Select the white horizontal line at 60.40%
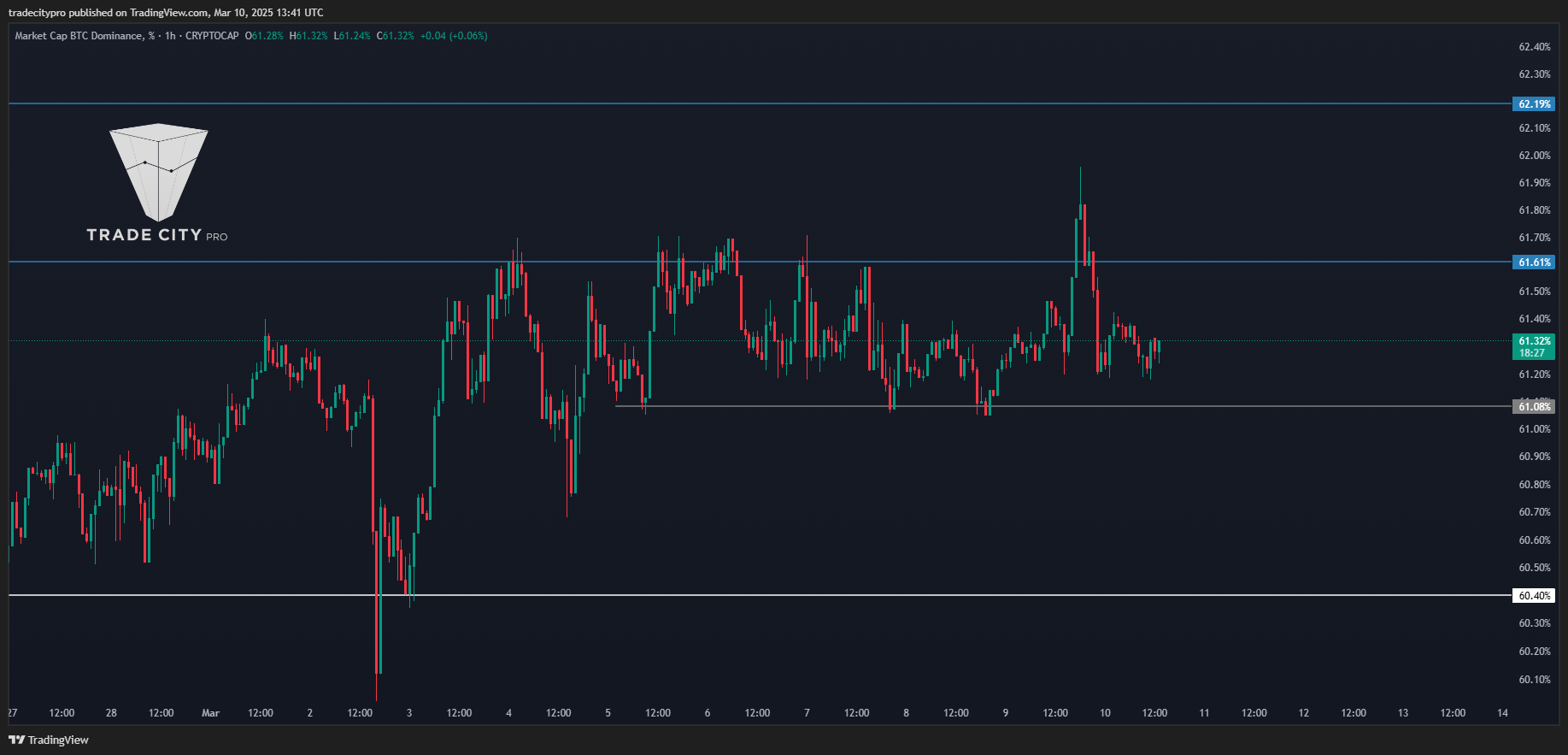This screenshot has height=755, width=1568. point(761,595)
